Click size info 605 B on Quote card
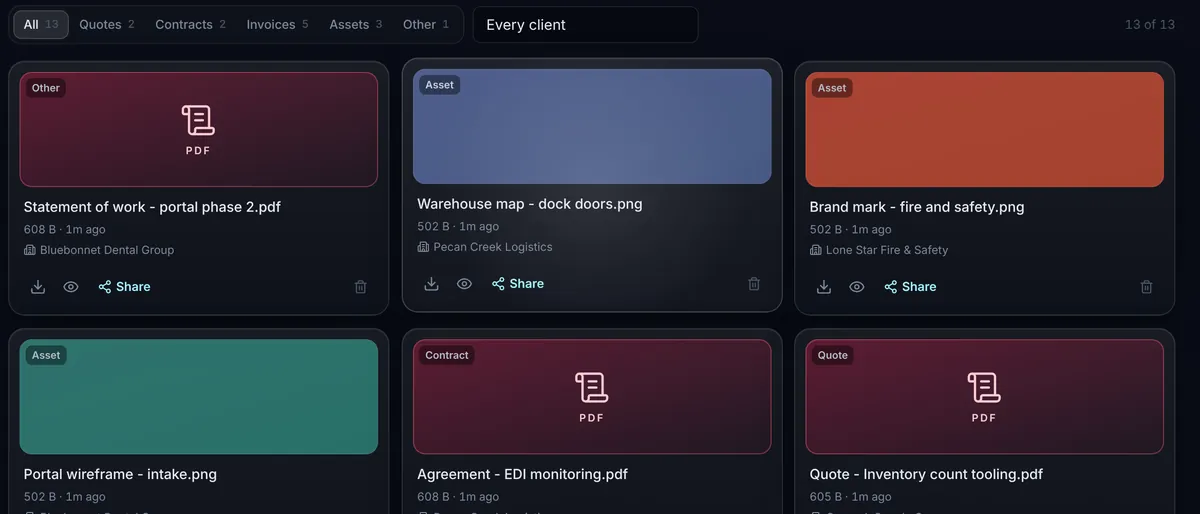 (826, 497)
